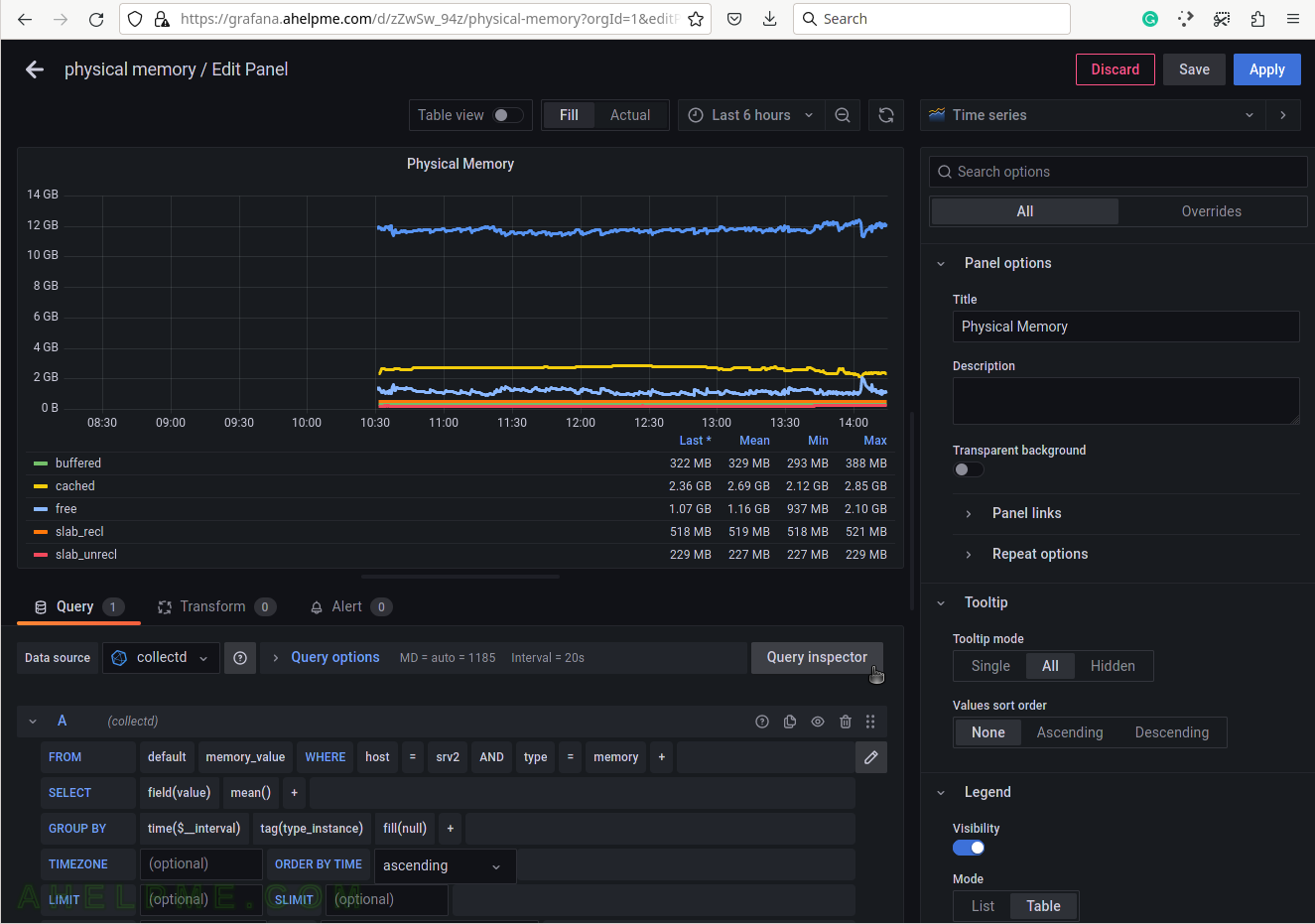The height and width of the screenshot is (924, 1315).
Task: Turn off Legend Visibility switch
Action: click(x=969, y=848)
